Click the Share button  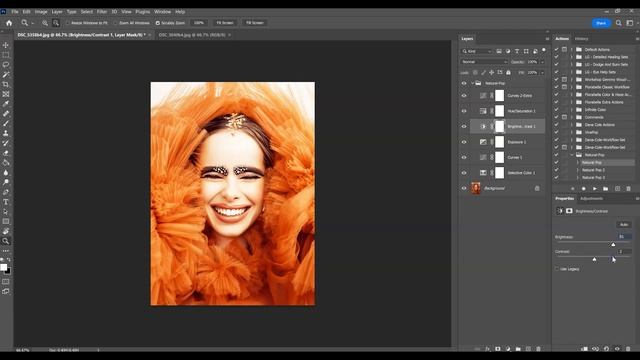601,23
